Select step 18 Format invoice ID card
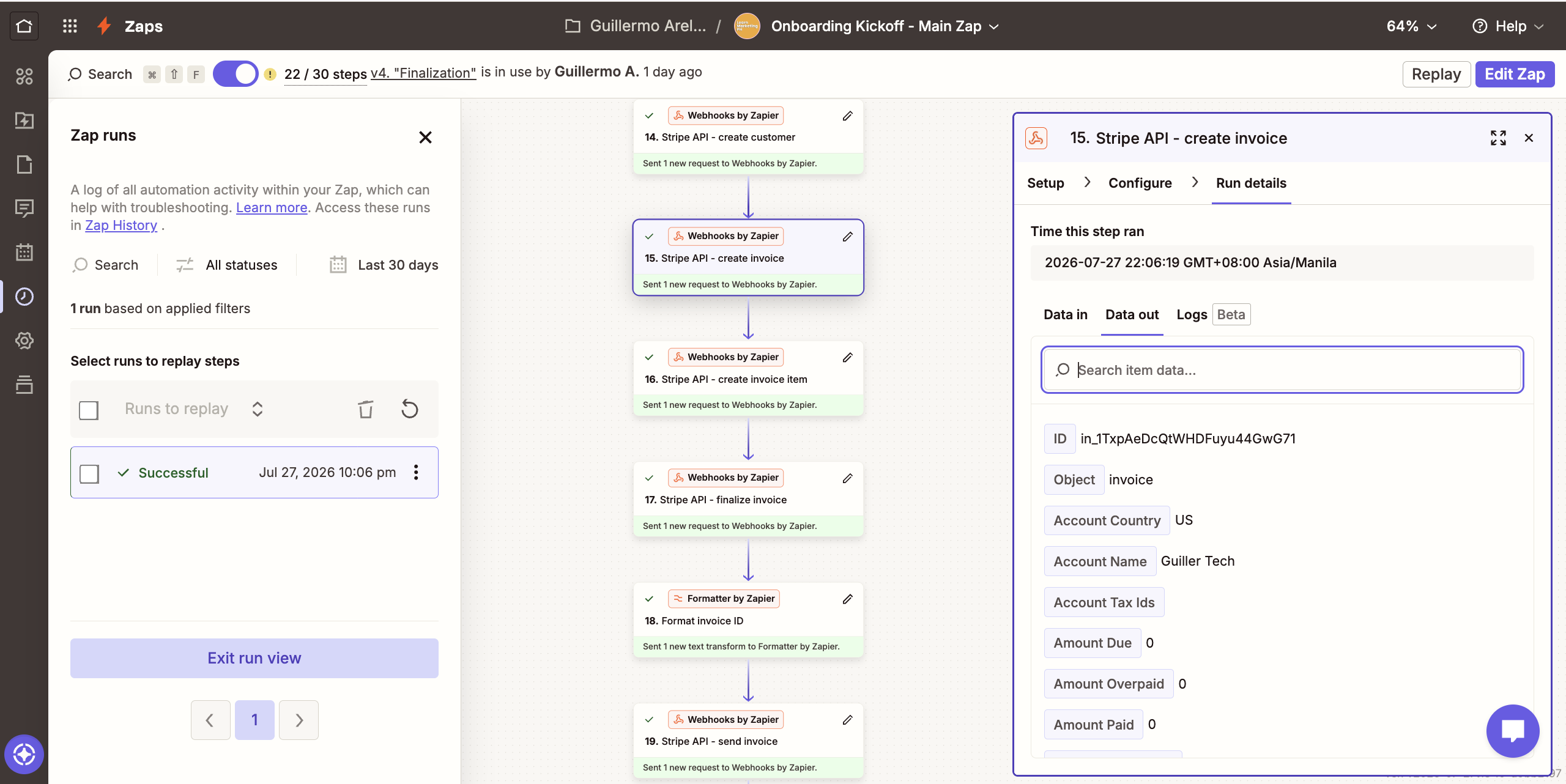 coord(748,620)
